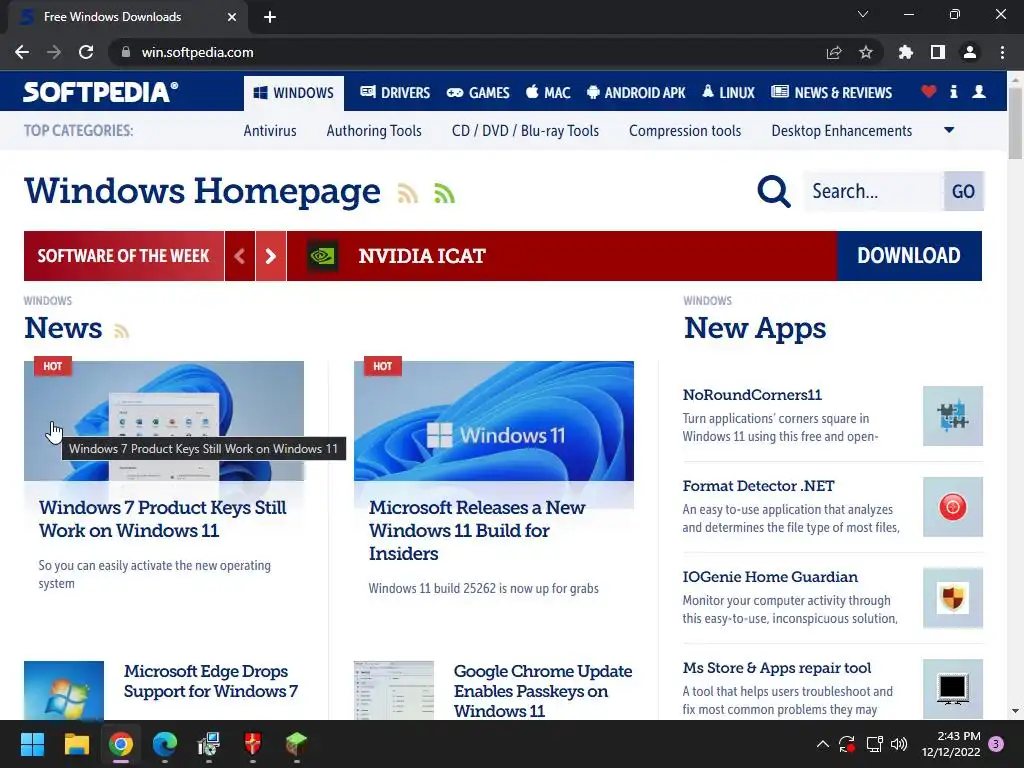The width and height of the screenshot is (1024, 768).
Task: Open the Minecraft block icon on taskbar
Action: coord(296,744)
